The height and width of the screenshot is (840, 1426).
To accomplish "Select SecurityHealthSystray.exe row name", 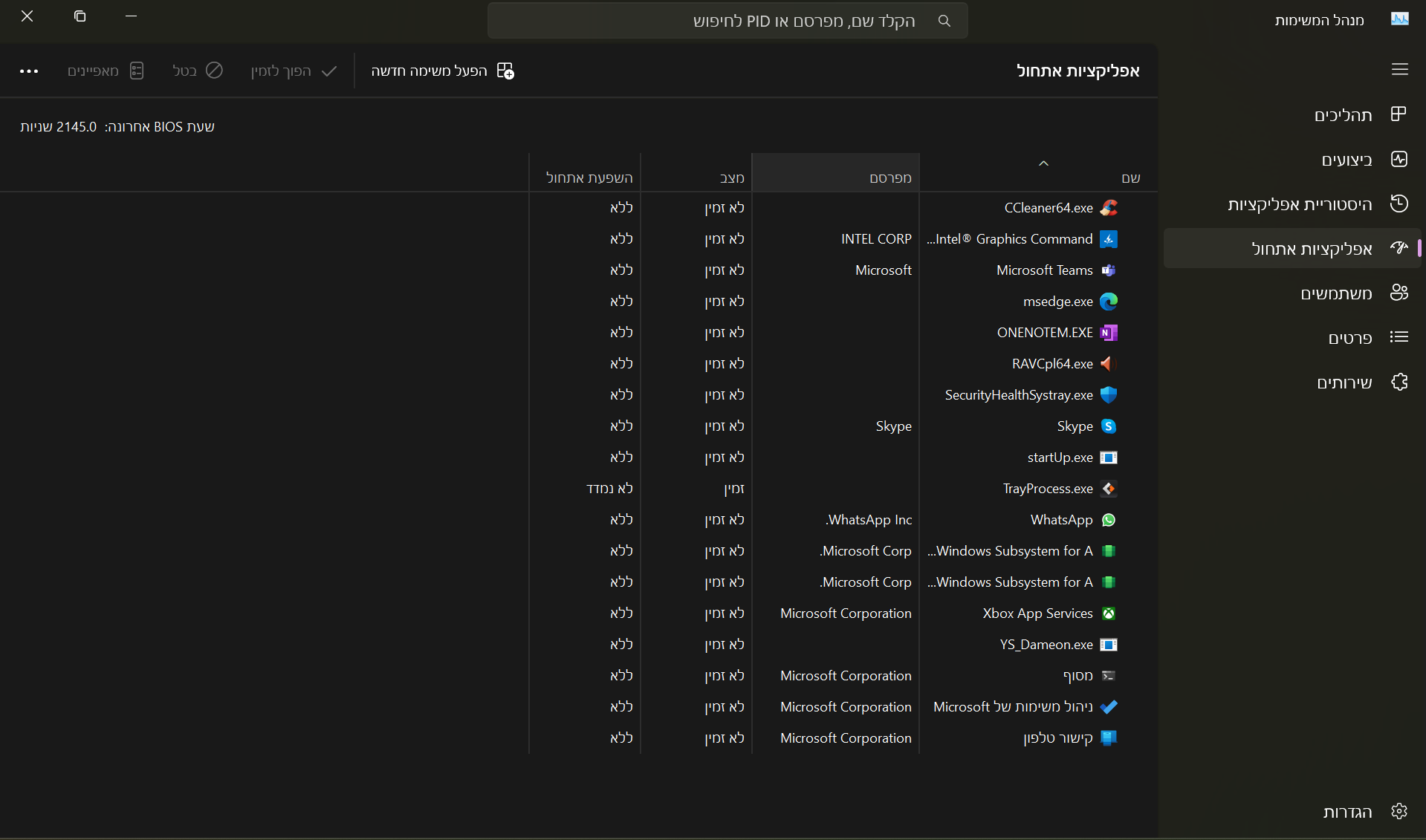I will pos(1019,395).
